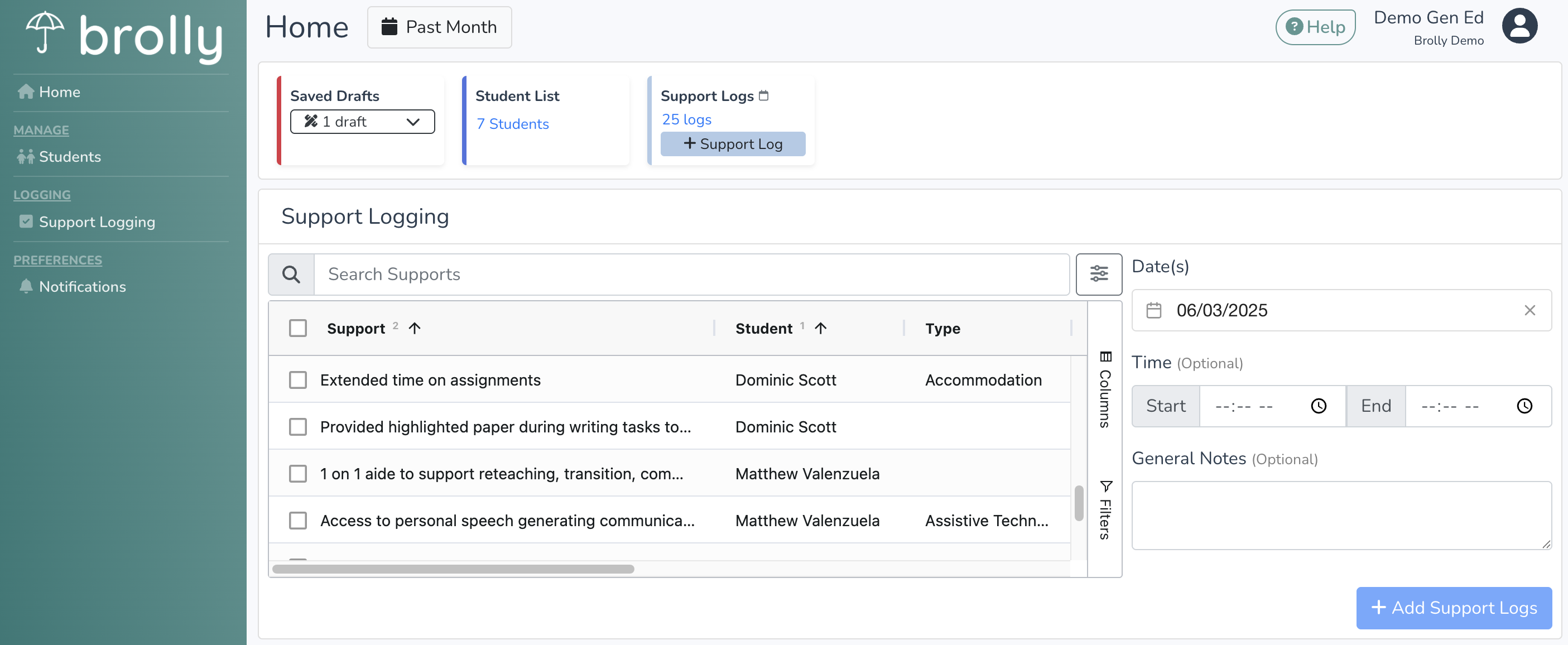
Task: Clear the date with the X icon
Action: (x=1529, y=310)
